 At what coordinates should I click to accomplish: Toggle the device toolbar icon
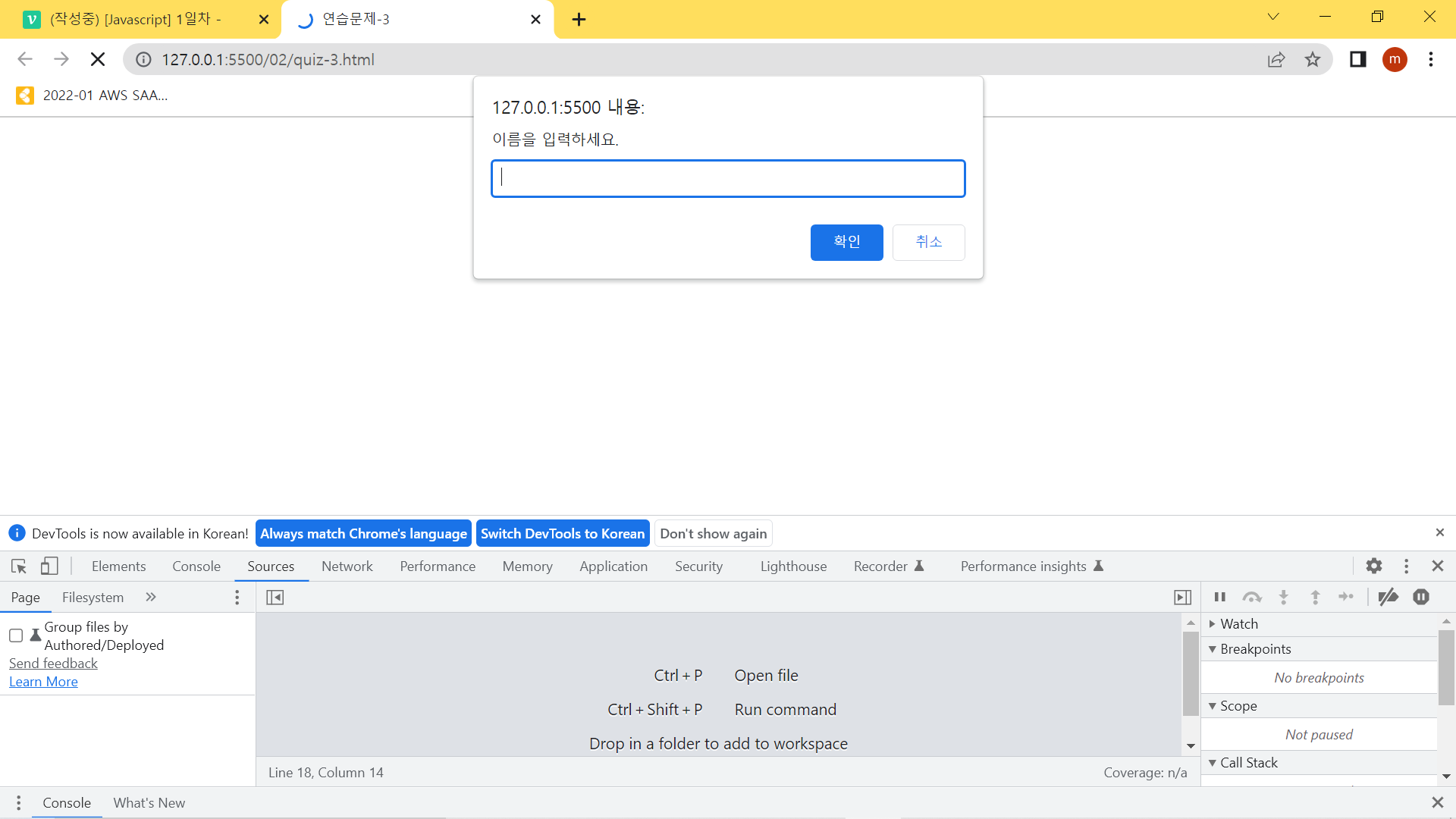[x=49, y=566]
